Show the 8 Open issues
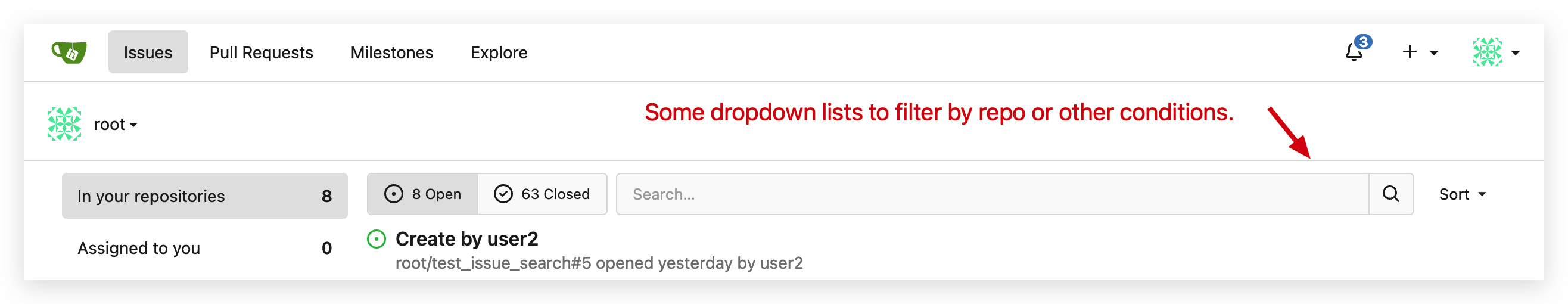 click(422, 194)
